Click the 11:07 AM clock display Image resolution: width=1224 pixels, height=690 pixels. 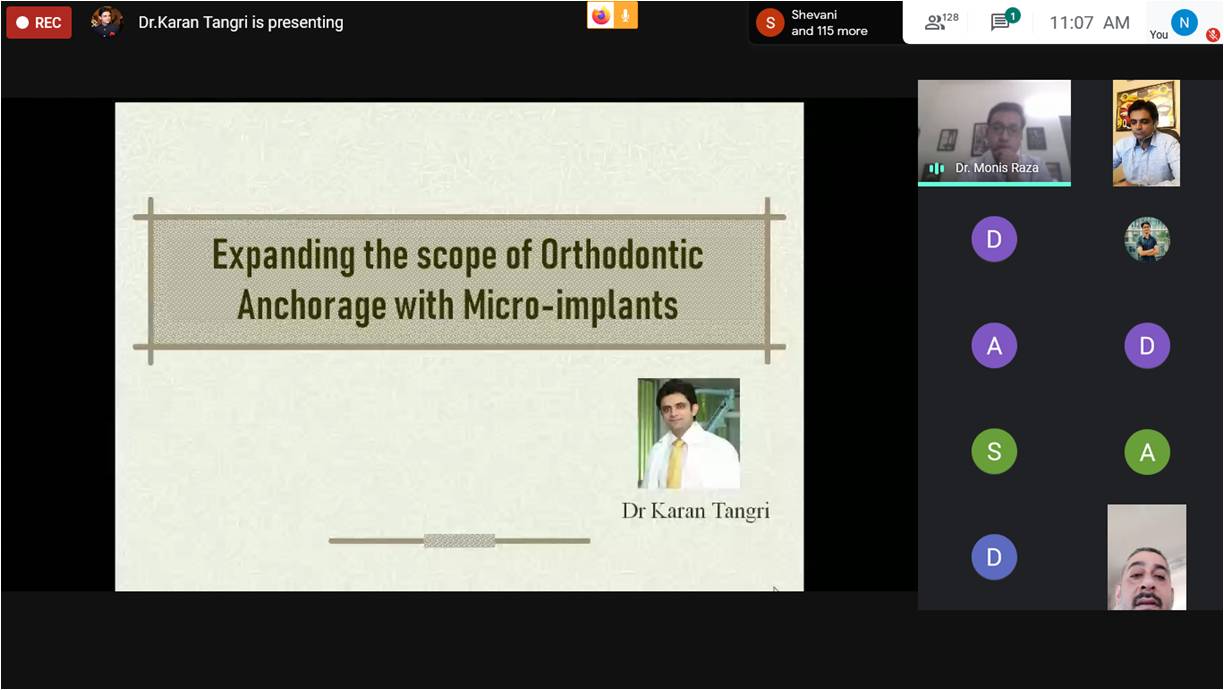point(1089,22)
